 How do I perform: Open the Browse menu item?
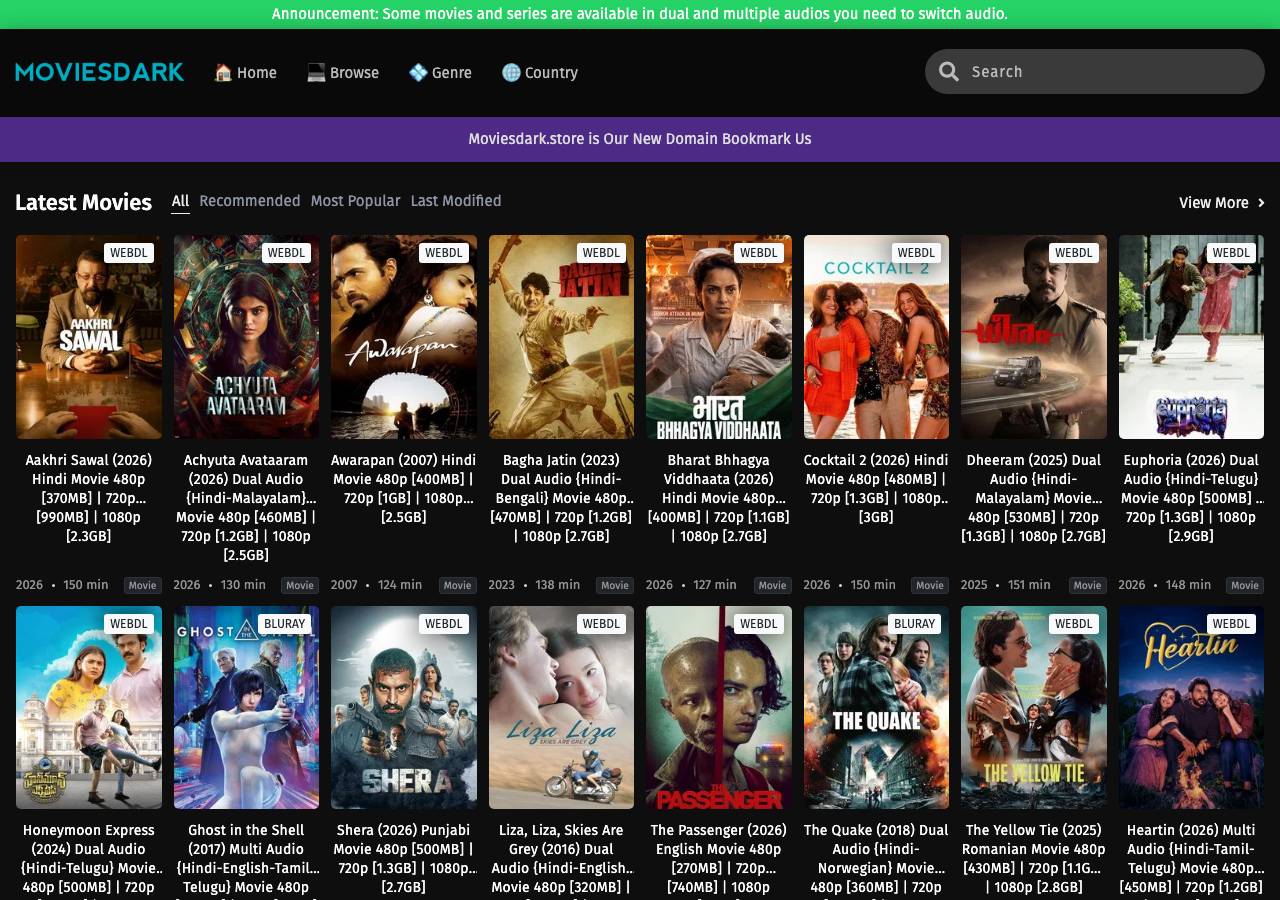[343, 72]
